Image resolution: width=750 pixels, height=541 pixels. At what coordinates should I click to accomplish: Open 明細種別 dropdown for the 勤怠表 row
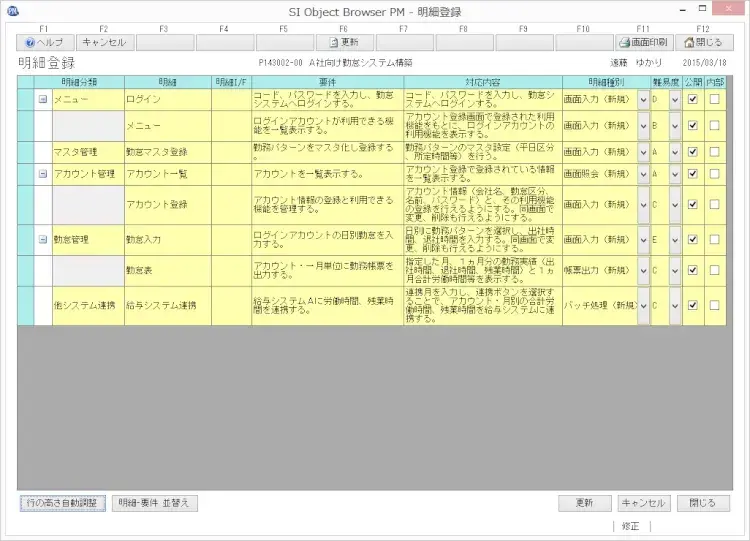[x=642, y=270]
